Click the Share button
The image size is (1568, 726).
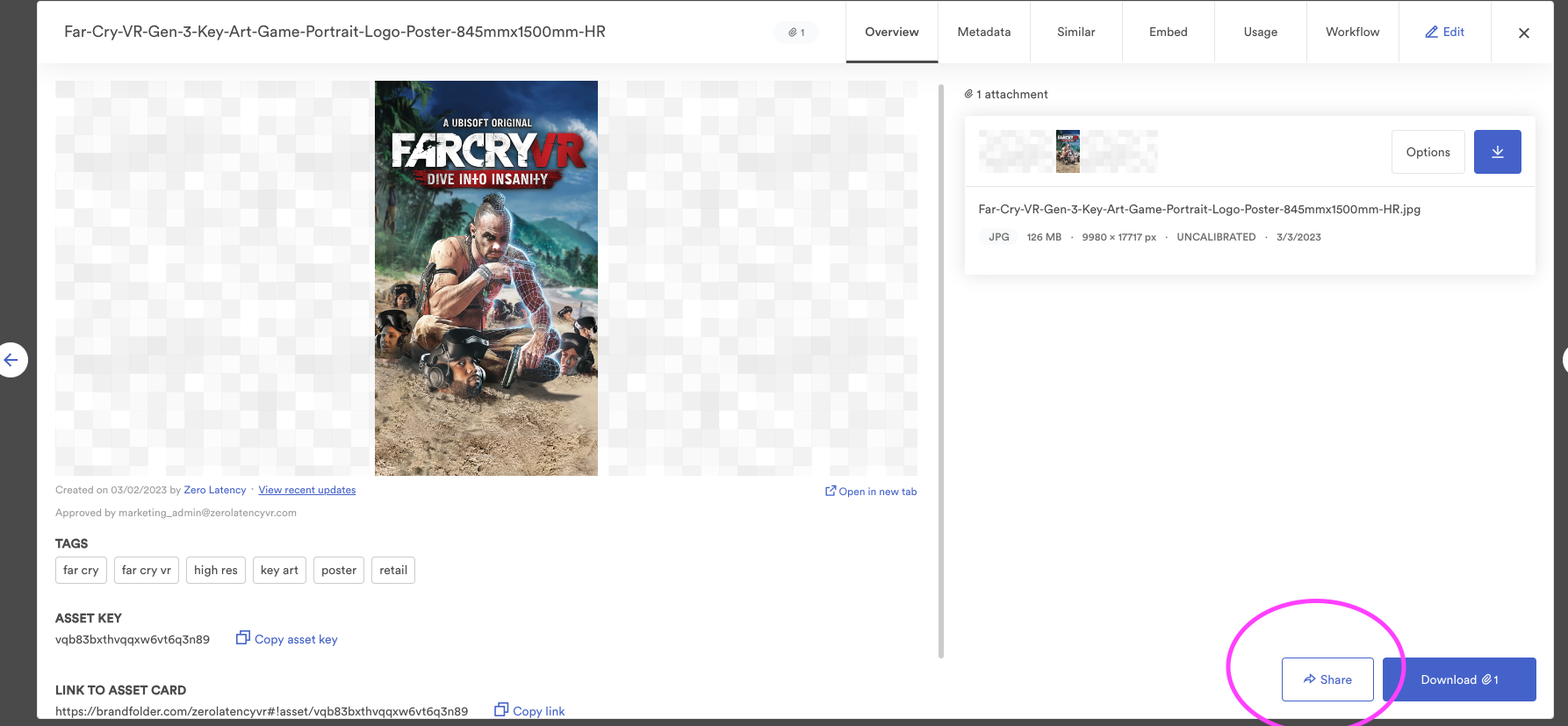click(x=1327, y=679)
